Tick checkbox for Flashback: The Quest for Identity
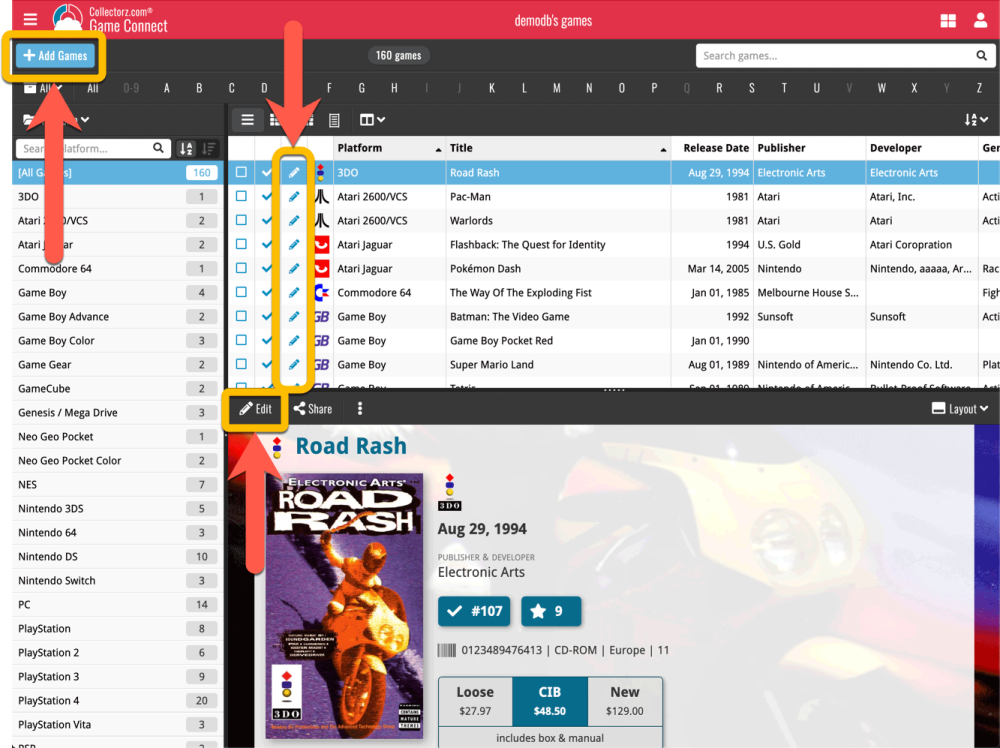This screenshot has height=748, width=1000. pos(241,244)
